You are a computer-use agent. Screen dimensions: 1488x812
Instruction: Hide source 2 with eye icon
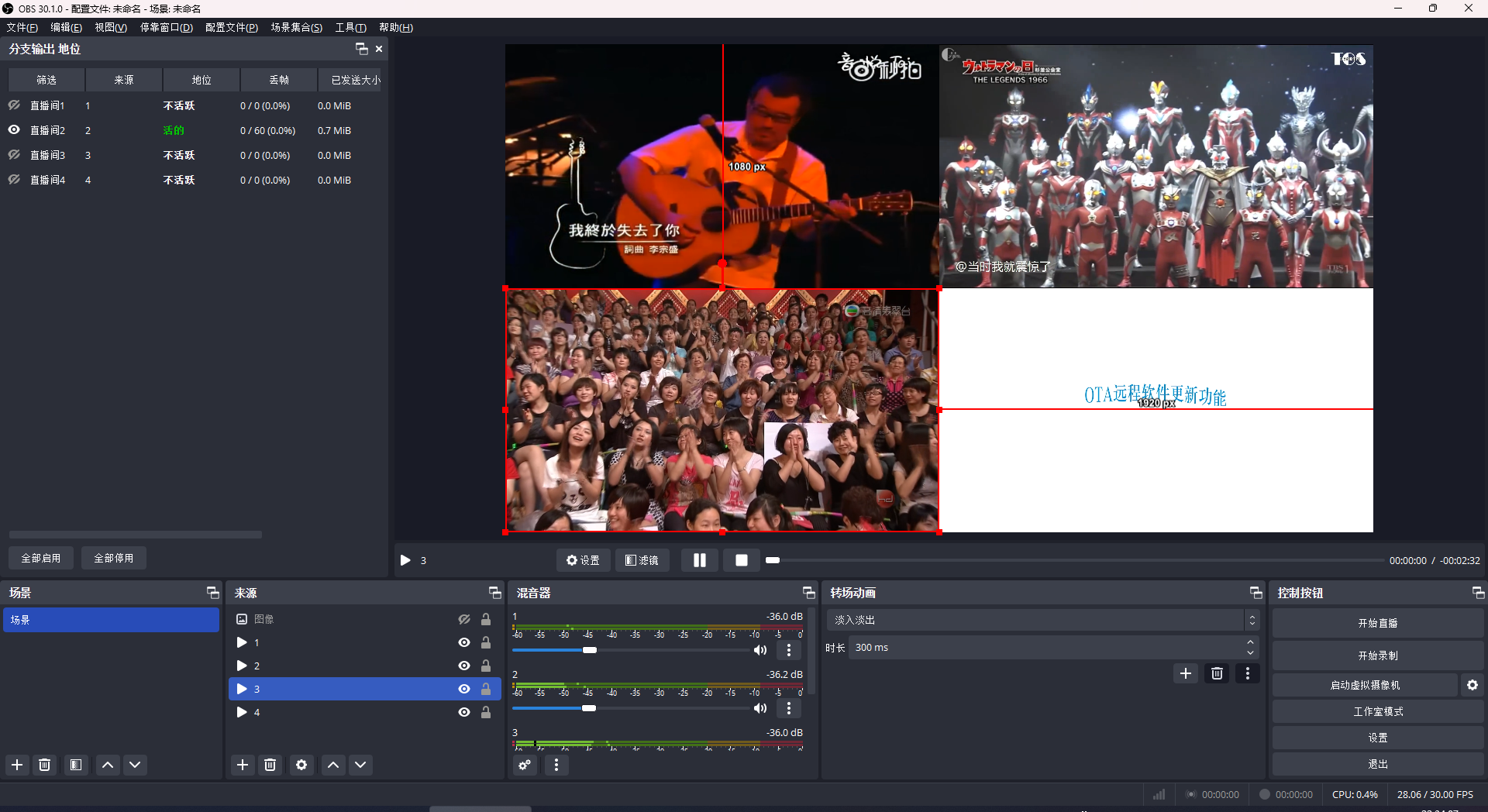point(464,666)
